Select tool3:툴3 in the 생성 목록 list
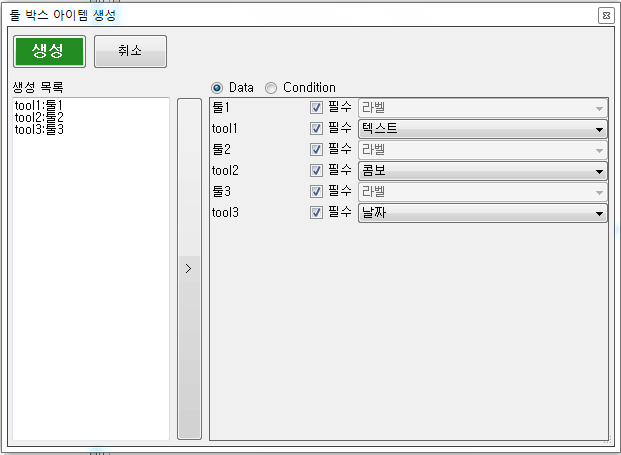This screenshot has width=621, height=455. 39,129
